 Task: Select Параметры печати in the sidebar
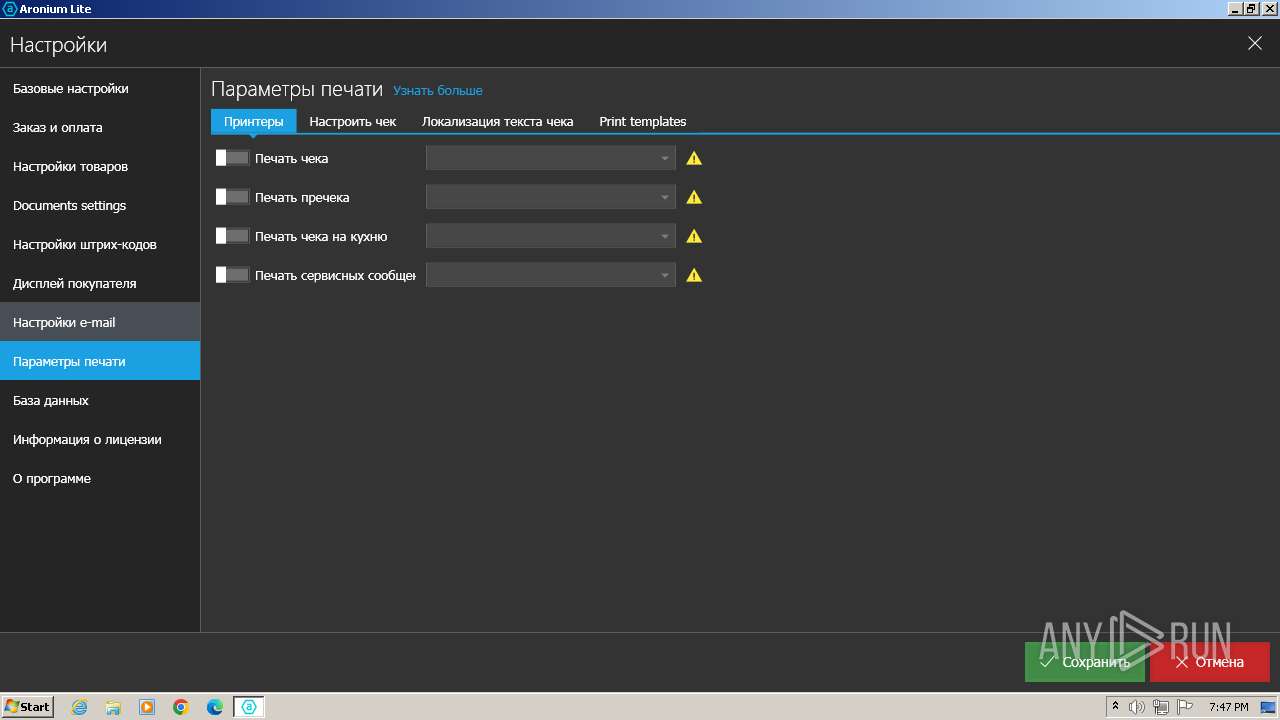[100, 361]
